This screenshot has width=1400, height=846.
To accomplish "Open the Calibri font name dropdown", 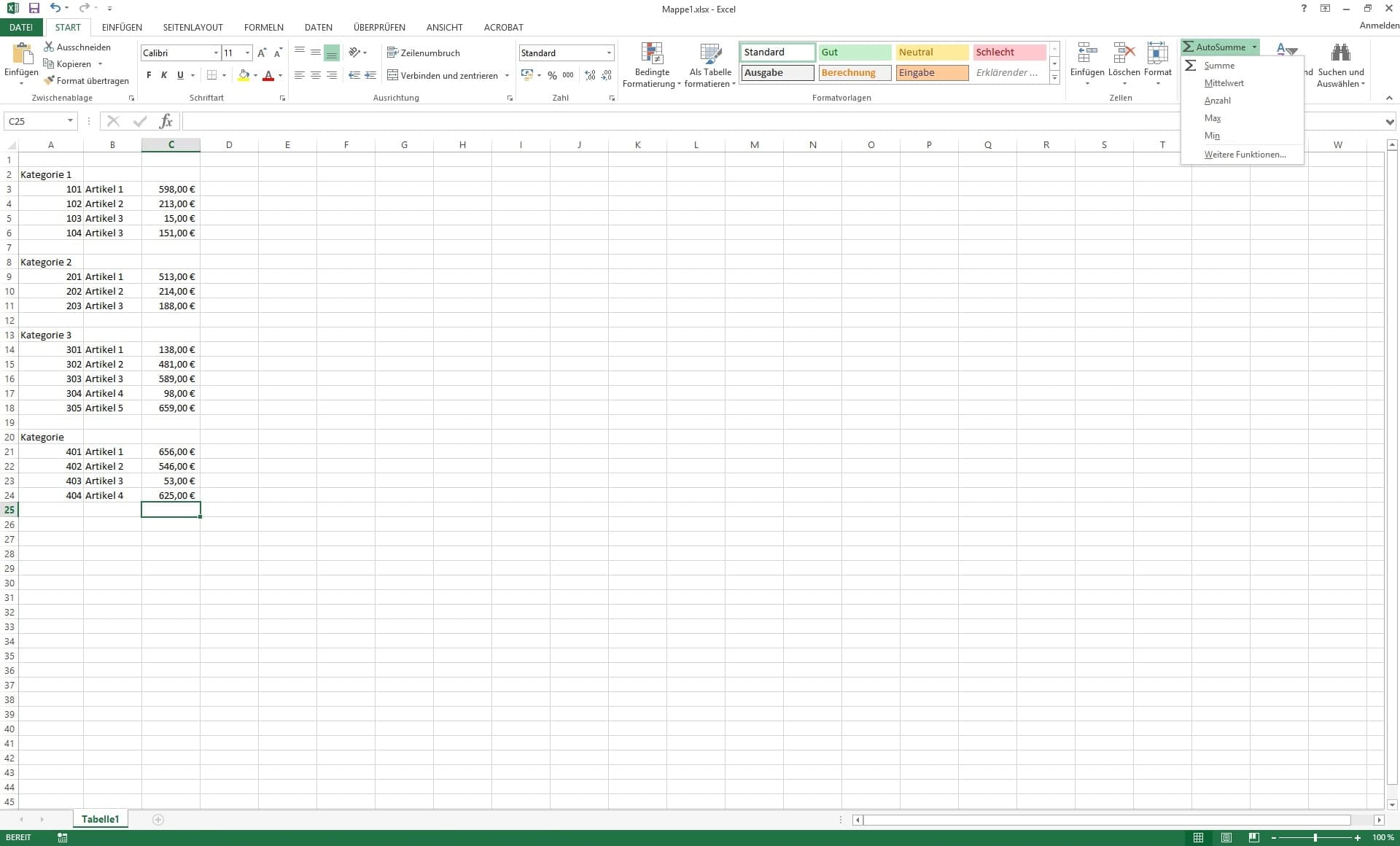I will pyautogui.click(x=216, y=53).
